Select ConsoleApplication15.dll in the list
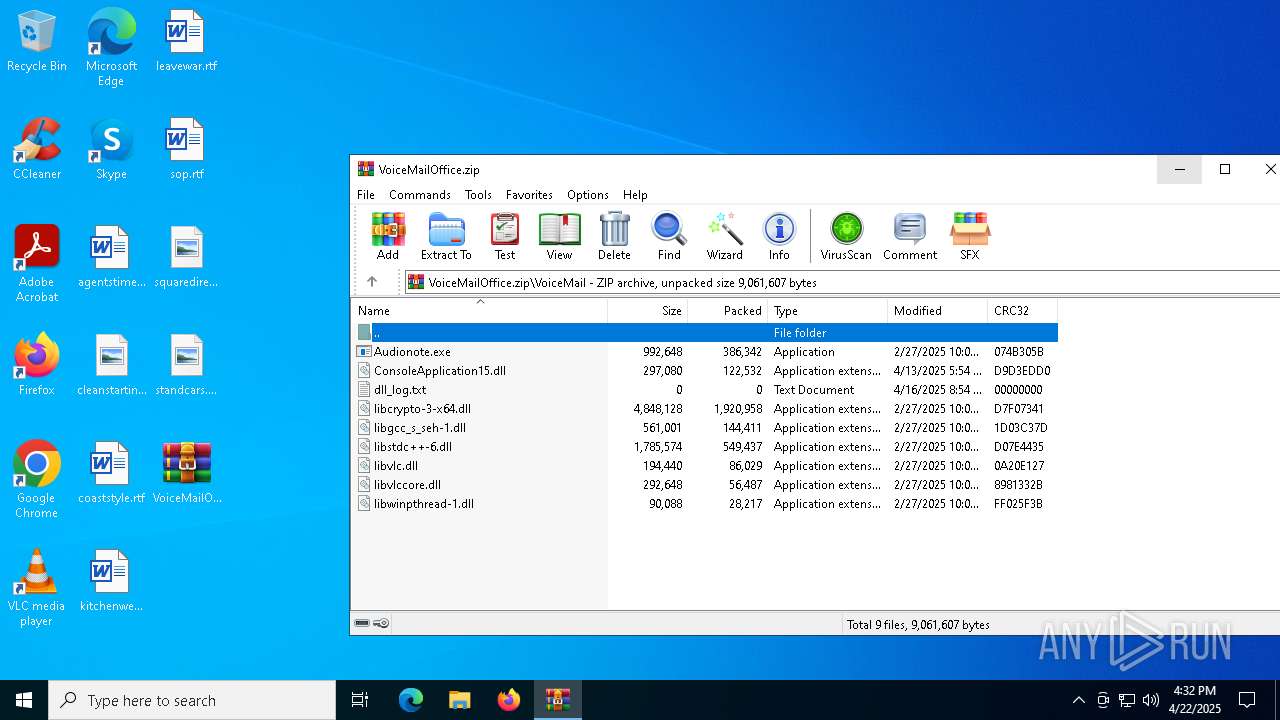Viewport: 1280px width, 720px height. 705,371
